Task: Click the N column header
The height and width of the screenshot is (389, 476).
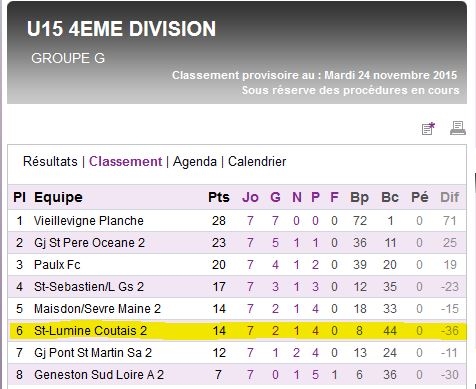Action: pyautogui.click(x=297, y=197)
